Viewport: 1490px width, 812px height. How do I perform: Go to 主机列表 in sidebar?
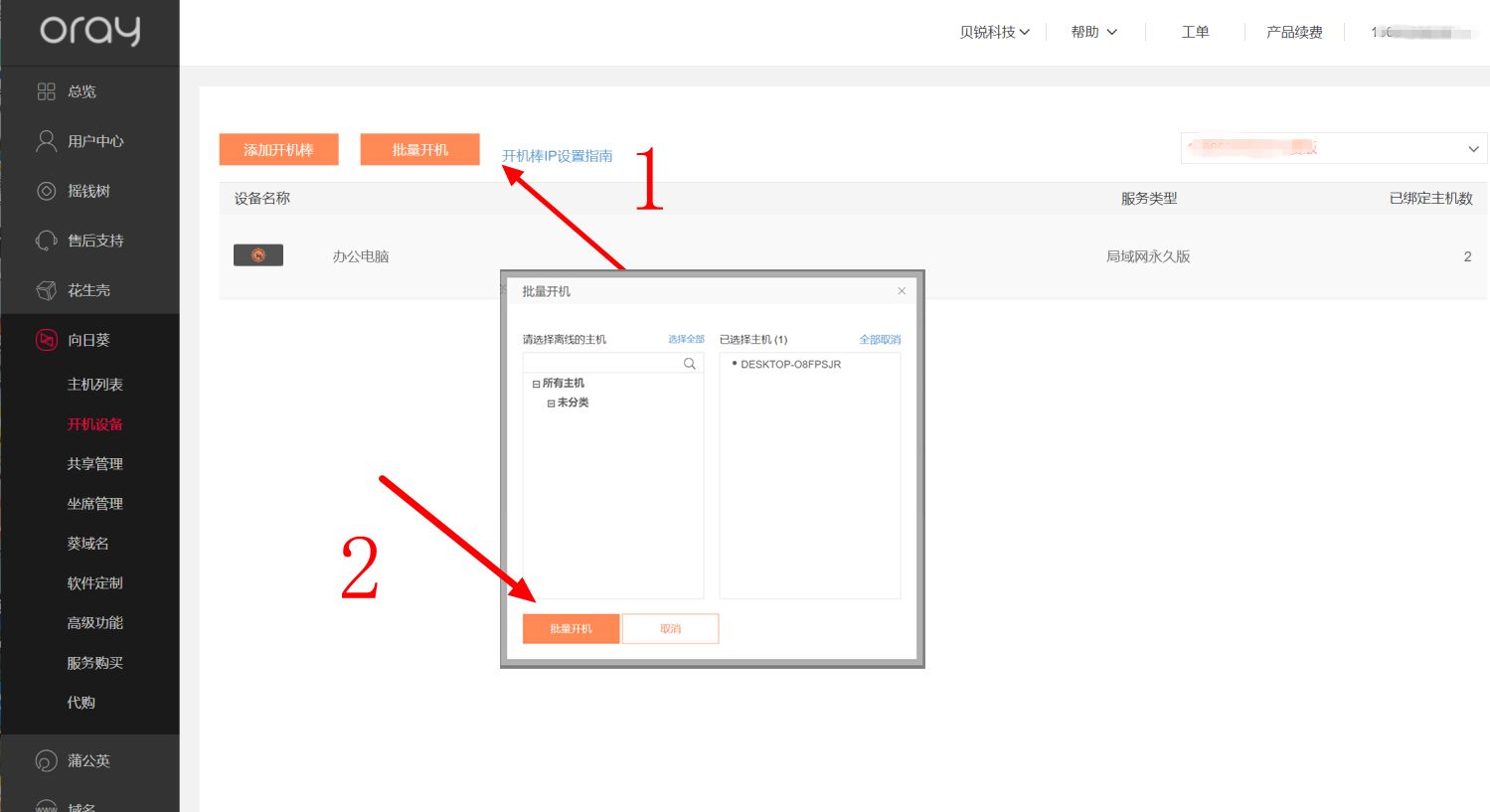(x=94, y=385)
